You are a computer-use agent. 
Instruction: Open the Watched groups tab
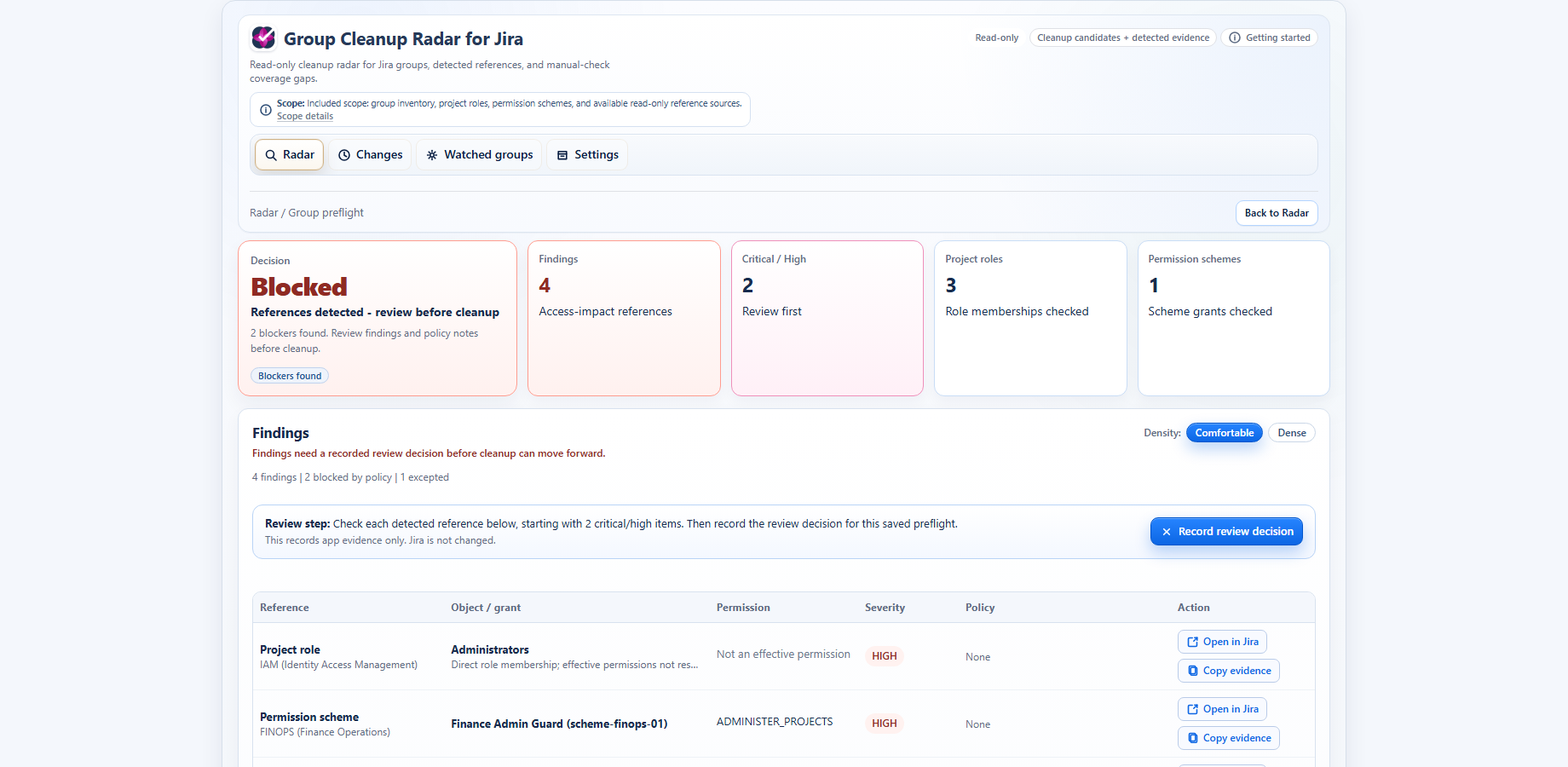tap(480, 155)
